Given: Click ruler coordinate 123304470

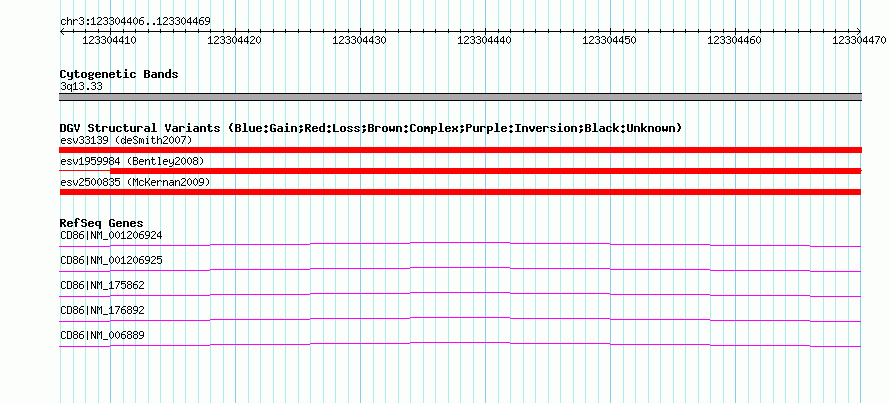Looking at the screenshot, I should pyautogui.click(x=859, y=40).
